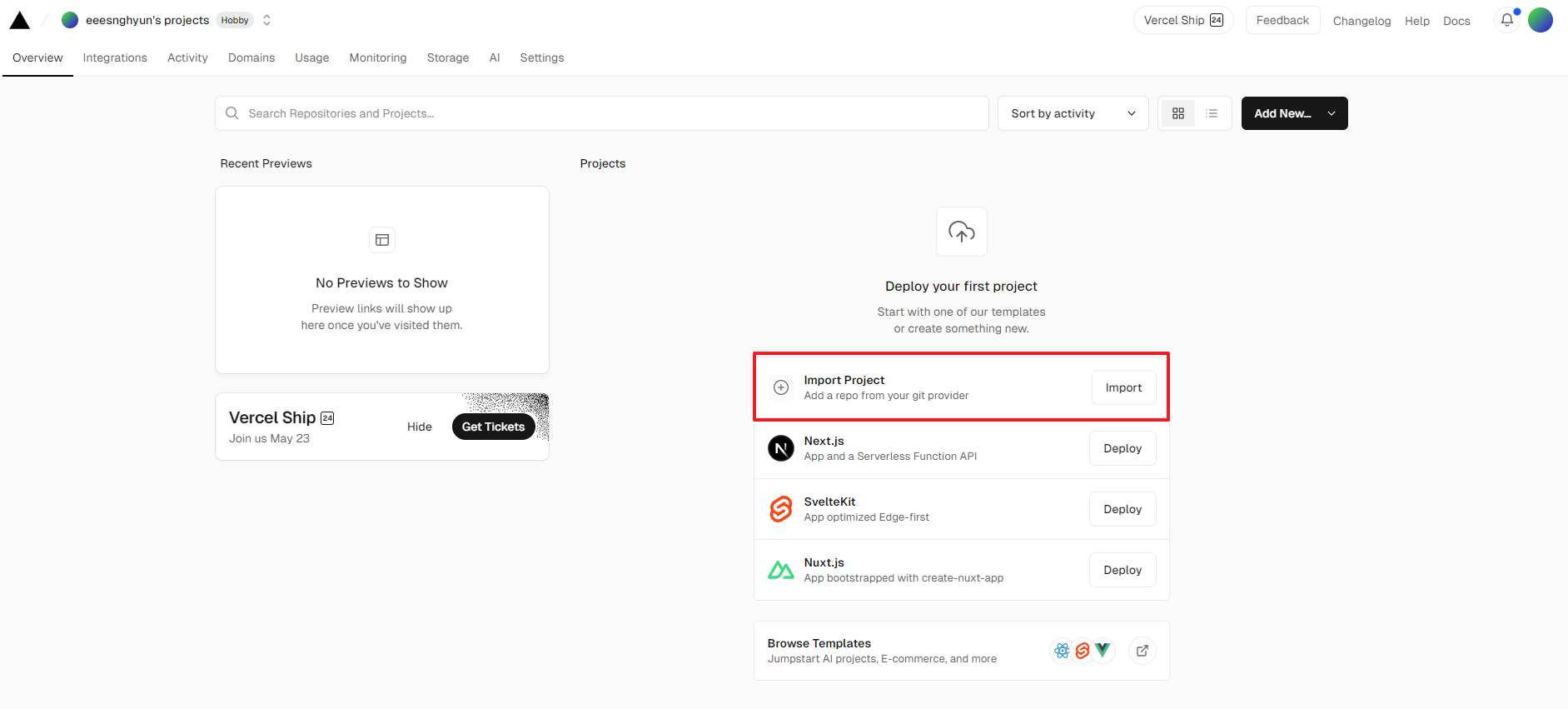This screenshot has height=709, width=1568.
Task: Open the Integrations tab
Action: click(115, 57)
